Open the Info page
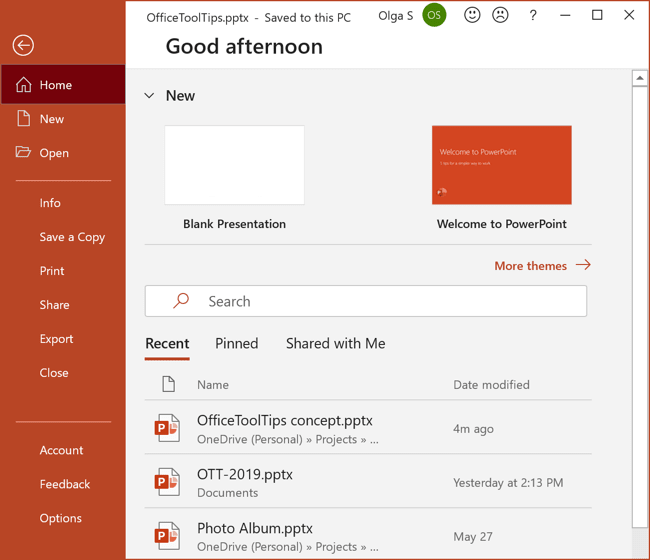The width and height of the screenshot is (650, 560). point(50,203)
